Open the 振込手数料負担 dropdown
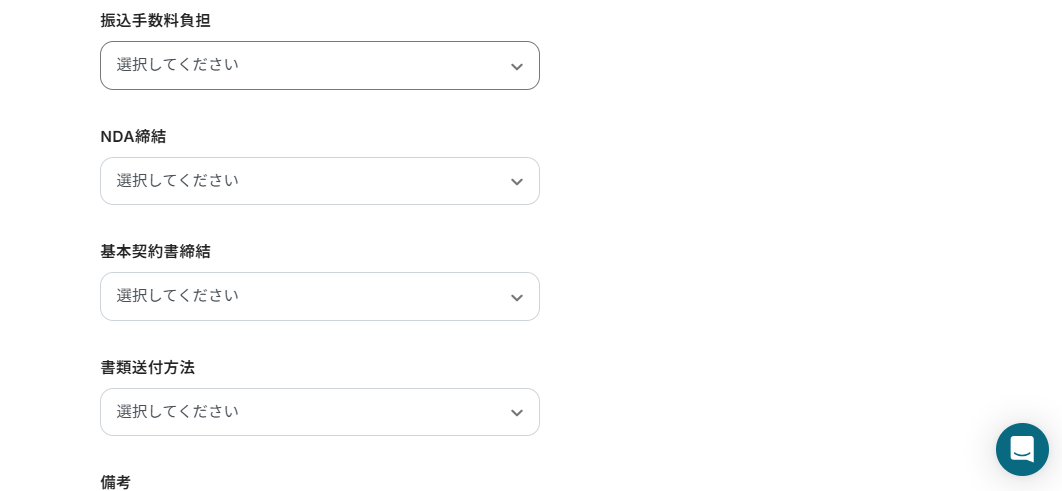Image resolution: width=1062 pixels, height=491 pixels. click(319, 66)
